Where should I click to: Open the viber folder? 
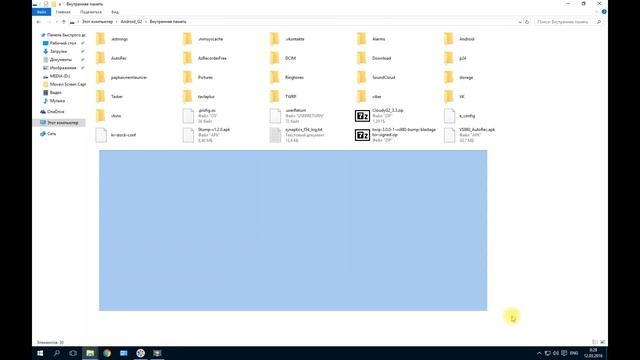[369, 96]
